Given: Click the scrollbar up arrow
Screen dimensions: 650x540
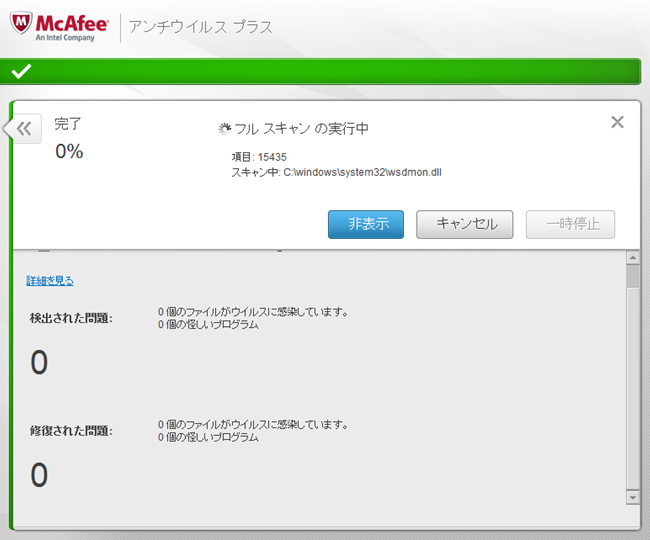Looking at the screenshot, I should [x=633, y=258].
